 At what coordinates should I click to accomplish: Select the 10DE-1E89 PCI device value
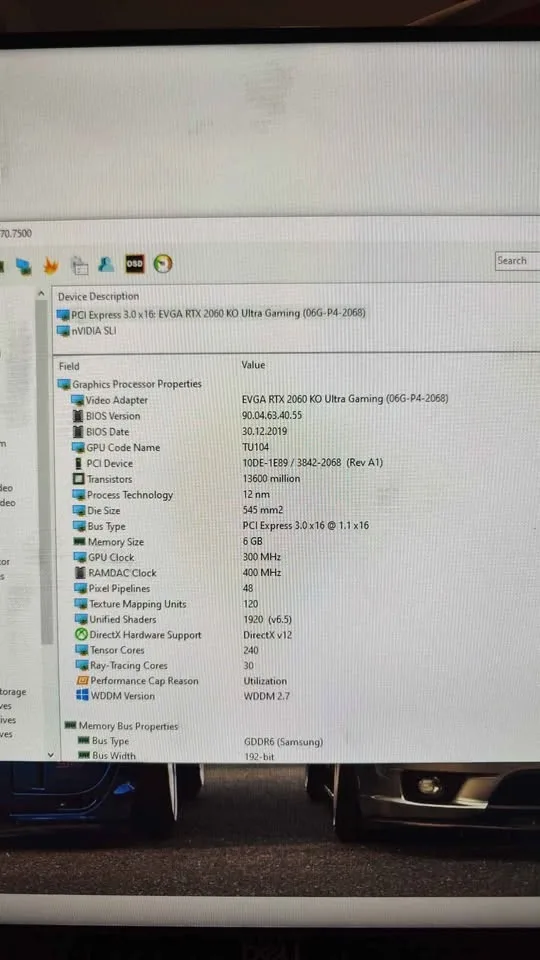coord(313,463)
